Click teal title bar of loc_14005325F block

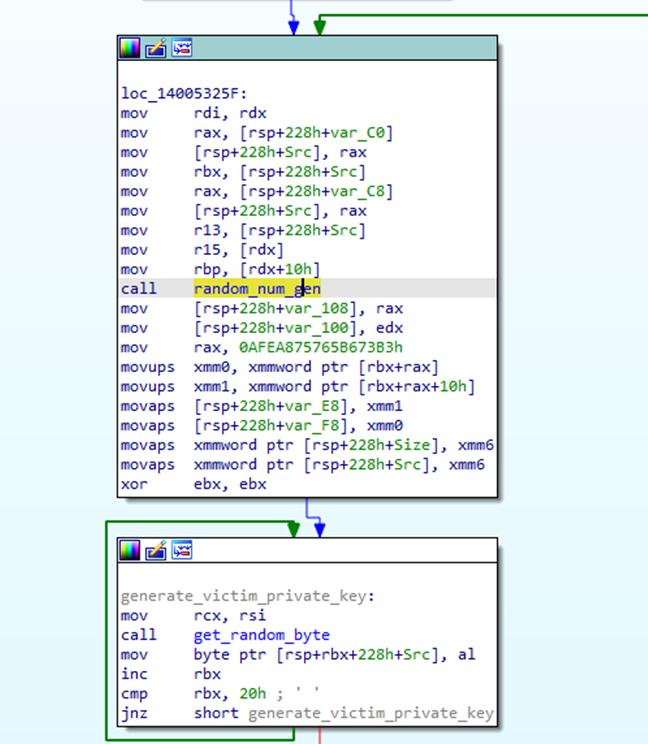pyautogui.click(x=307, y=48)
